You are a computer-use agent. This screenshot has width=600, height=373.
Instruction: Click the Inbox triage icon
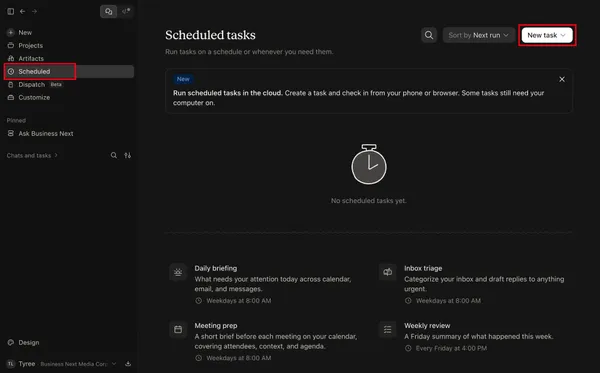[388, 272]
